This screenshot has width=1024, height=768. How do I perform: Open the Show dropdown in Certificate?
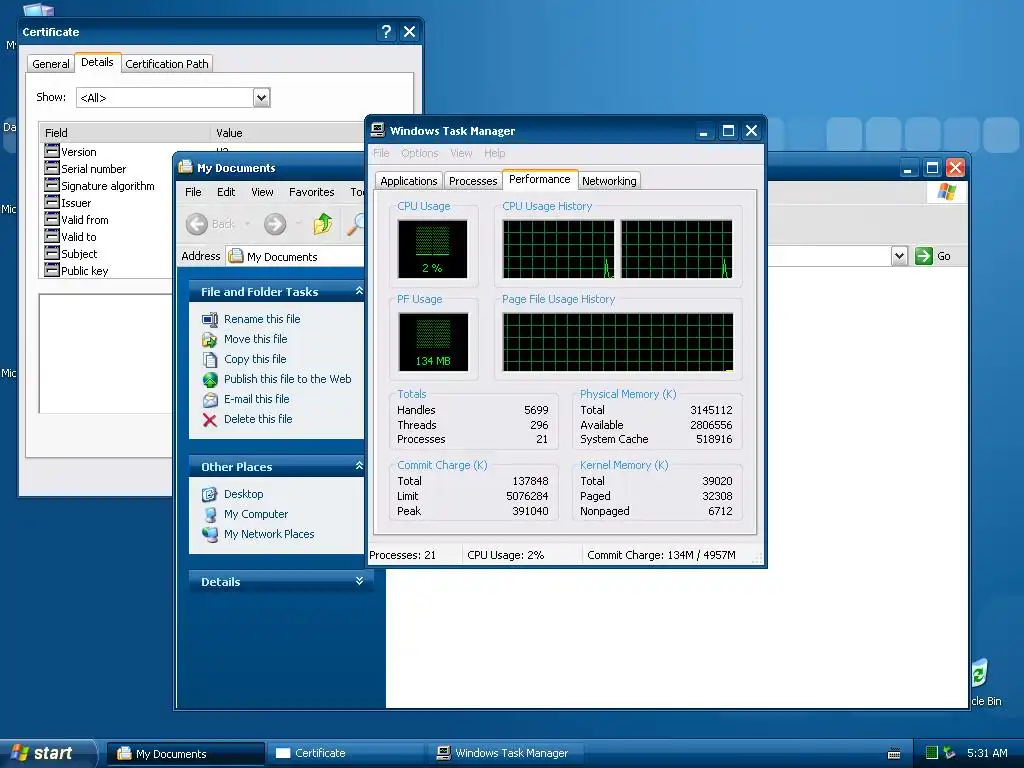point(261,98)
